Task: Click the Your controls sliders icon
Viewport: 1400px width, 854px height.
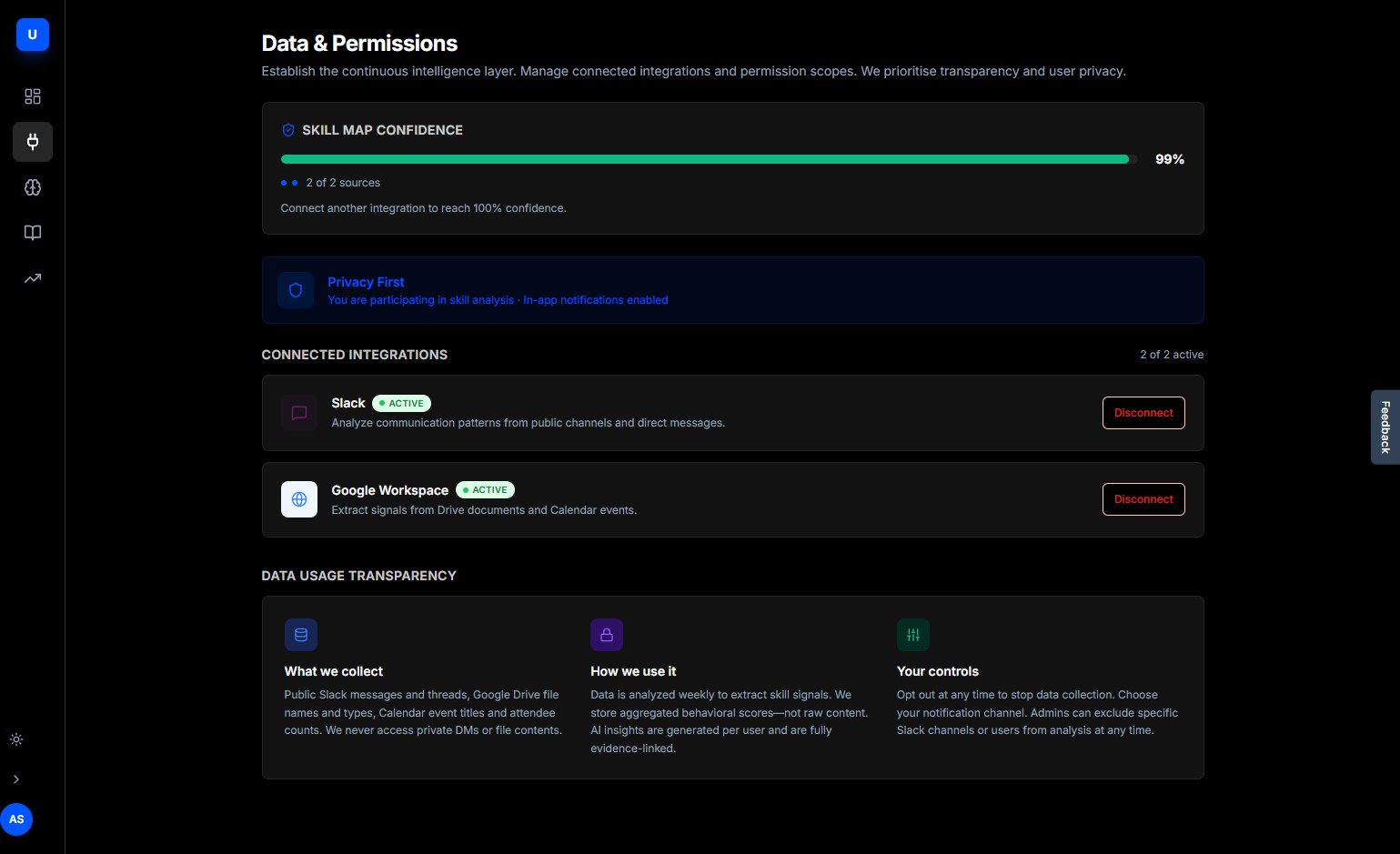Action: pos(913,635)
